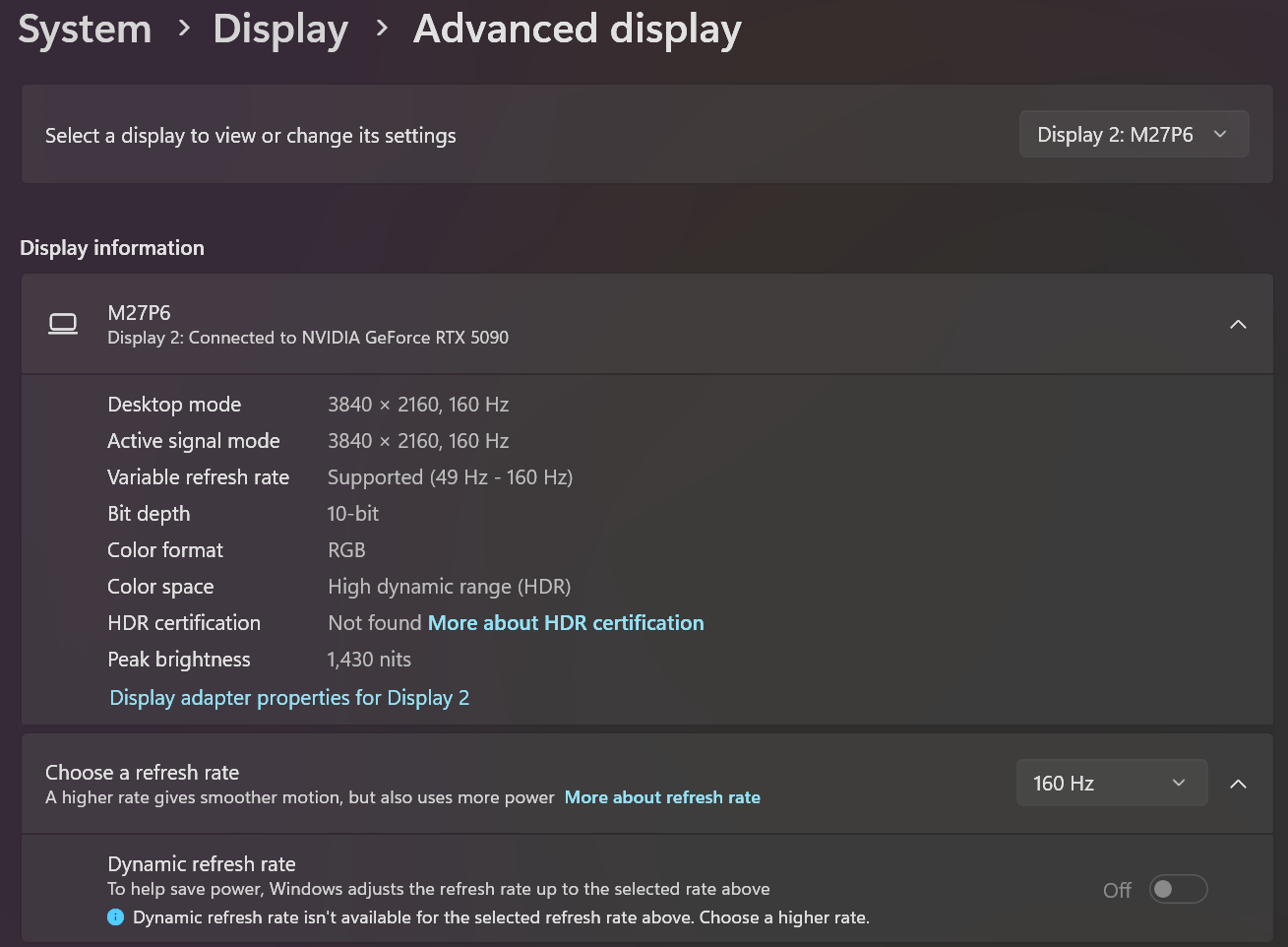Click the Display information heading

point(112,248)
